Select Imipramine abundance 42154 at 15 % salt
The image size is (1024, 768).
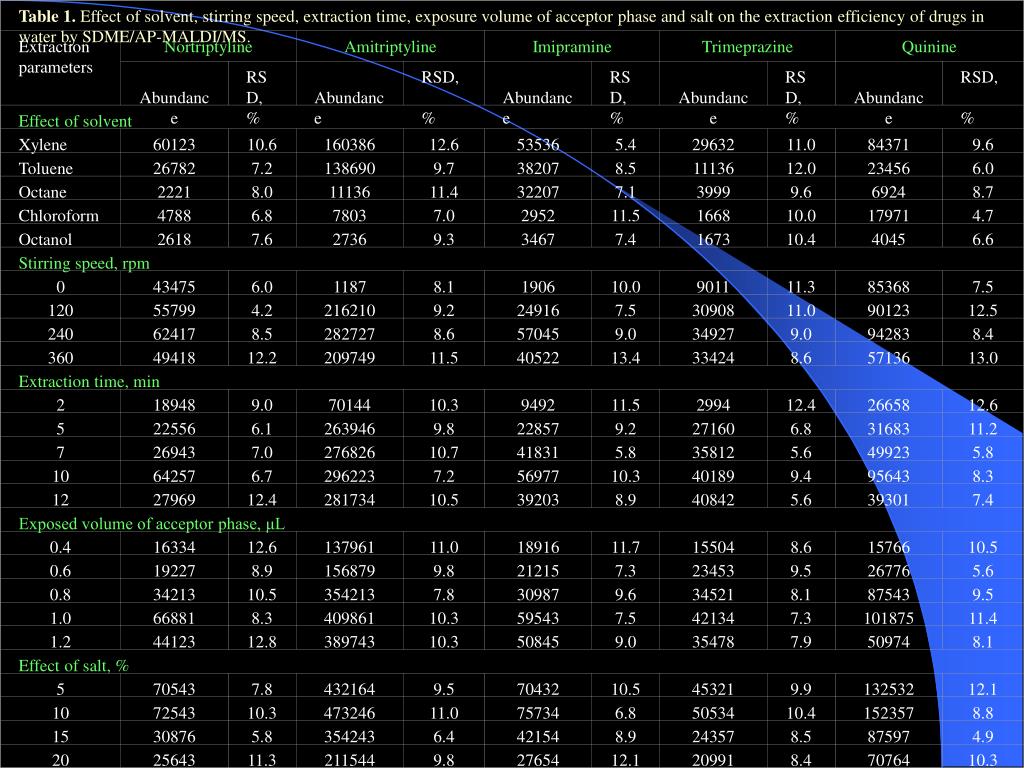pyautogui.click(x=537, y=737)
